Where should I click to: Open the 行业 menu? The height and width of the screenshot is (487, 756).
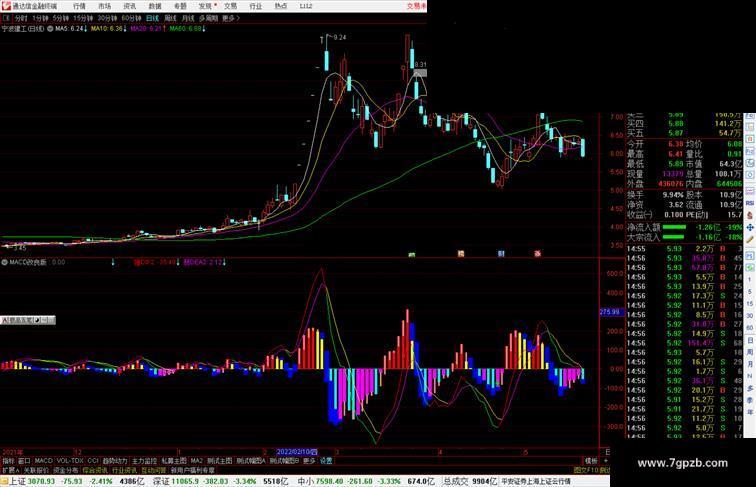coord(256,6)
